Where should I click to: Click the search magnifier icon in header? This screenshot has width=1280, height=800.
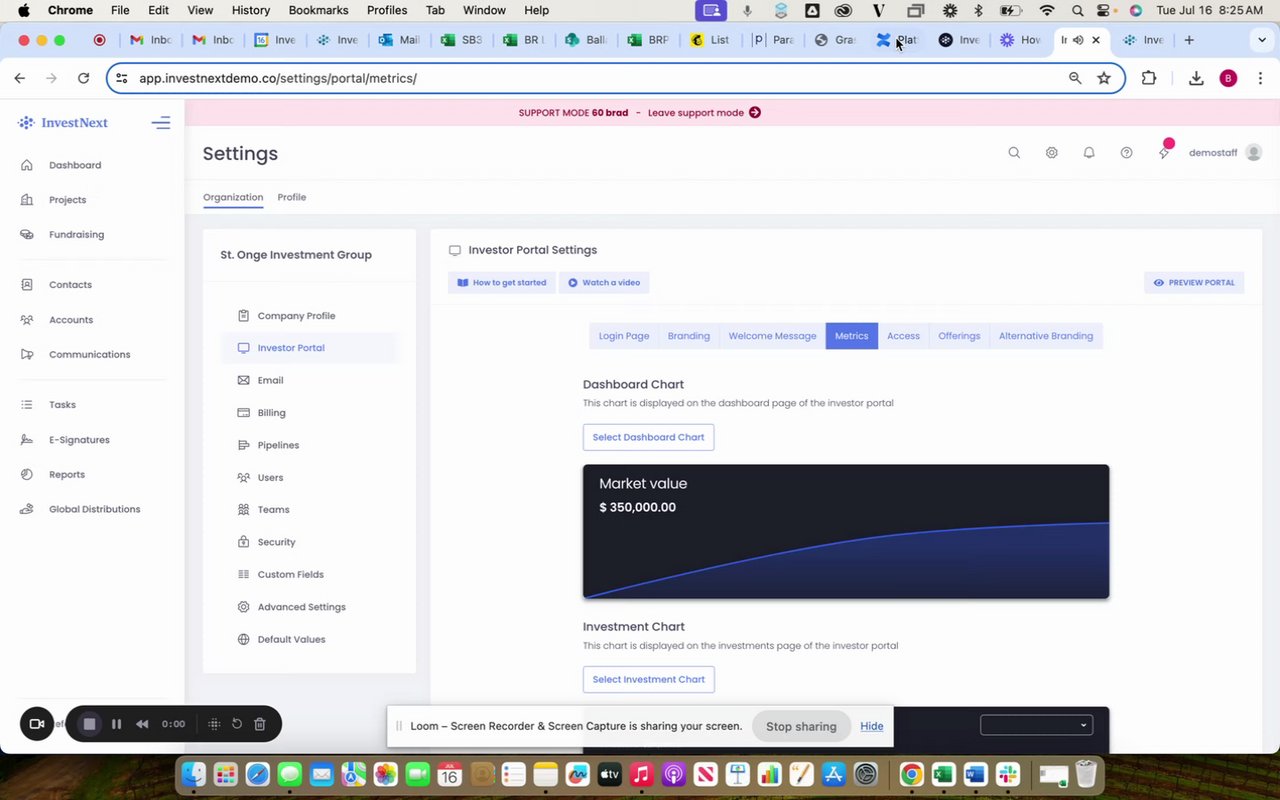[1014, 153]
